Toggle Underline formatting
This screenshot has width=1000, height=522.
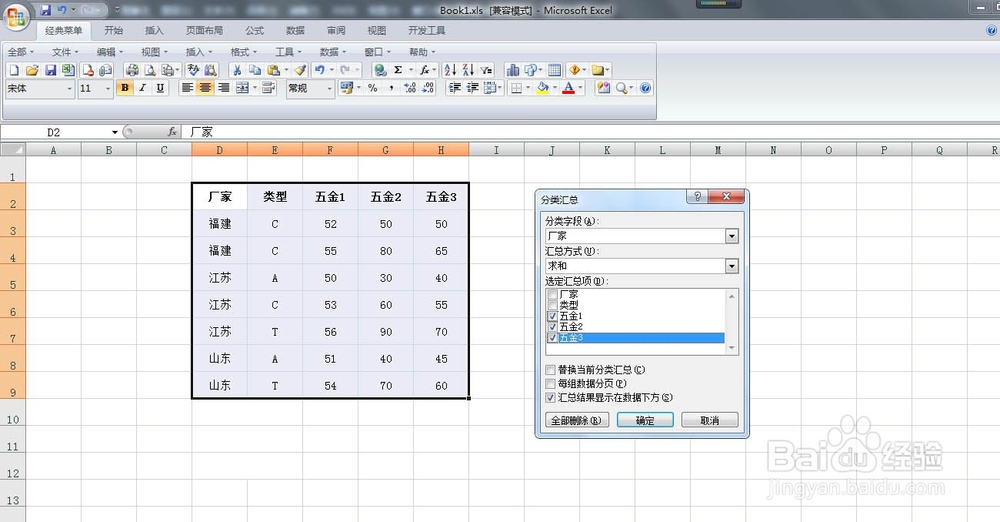pyautogui.click(x=160, y=88)
